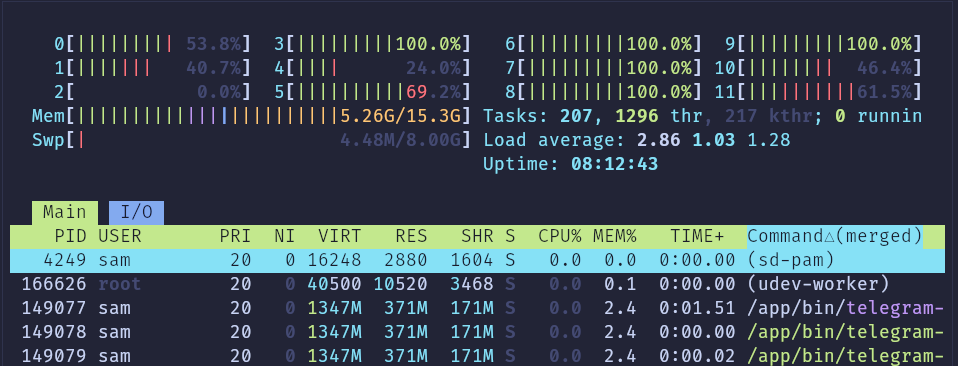958x366 pixels.
Task: Sort processes by PID column header
Action: (70, 236)
